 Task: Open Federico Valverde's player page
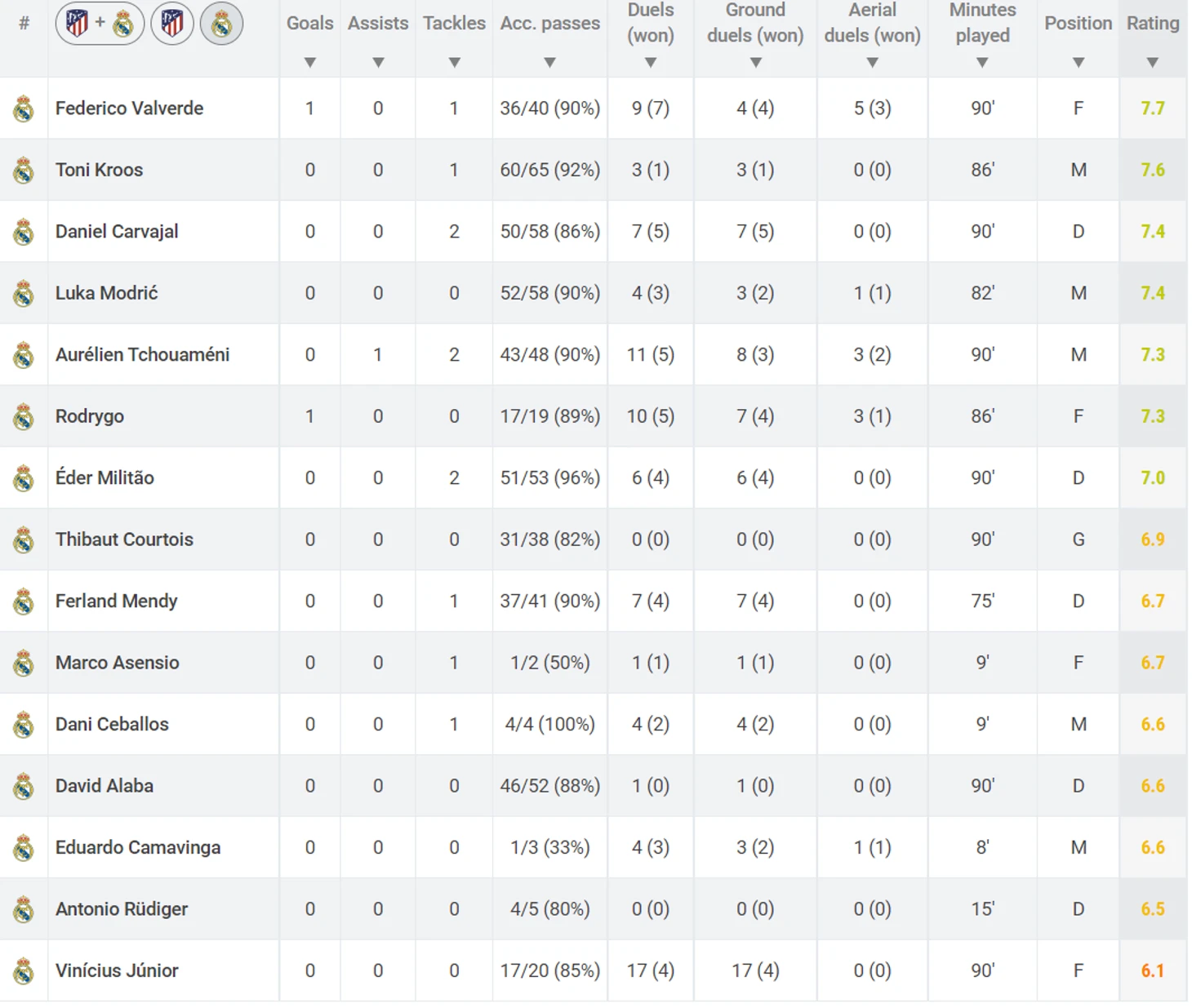129,108
